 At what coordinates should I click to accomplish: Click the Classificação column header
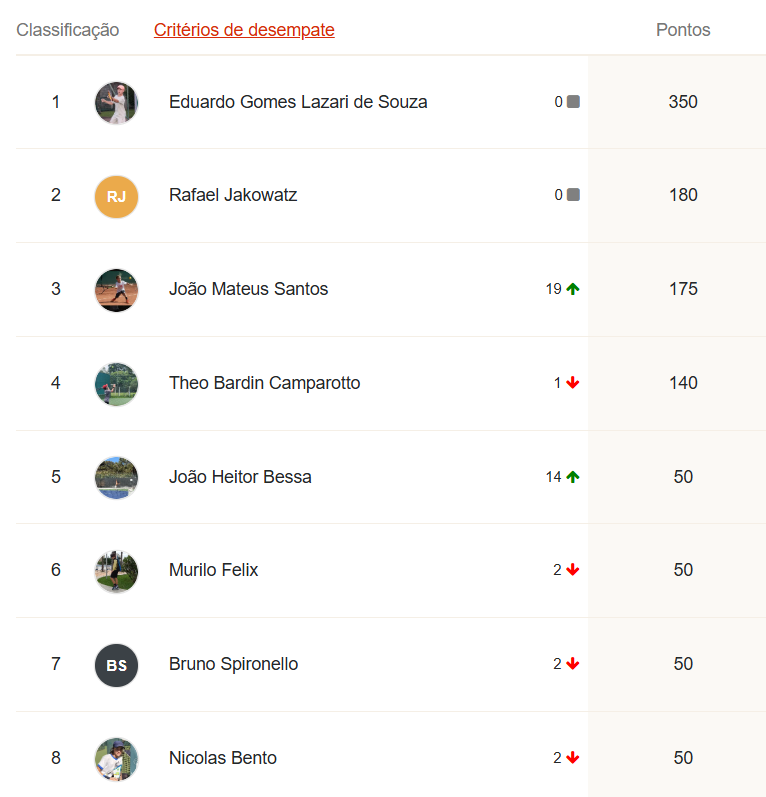click(68, 30)
